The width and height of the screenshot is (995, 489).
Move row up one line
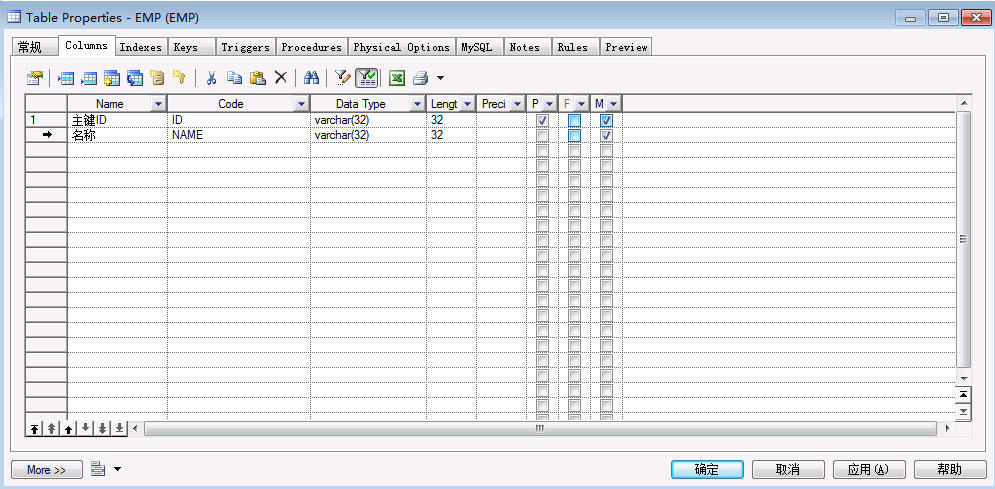point(68,428)
